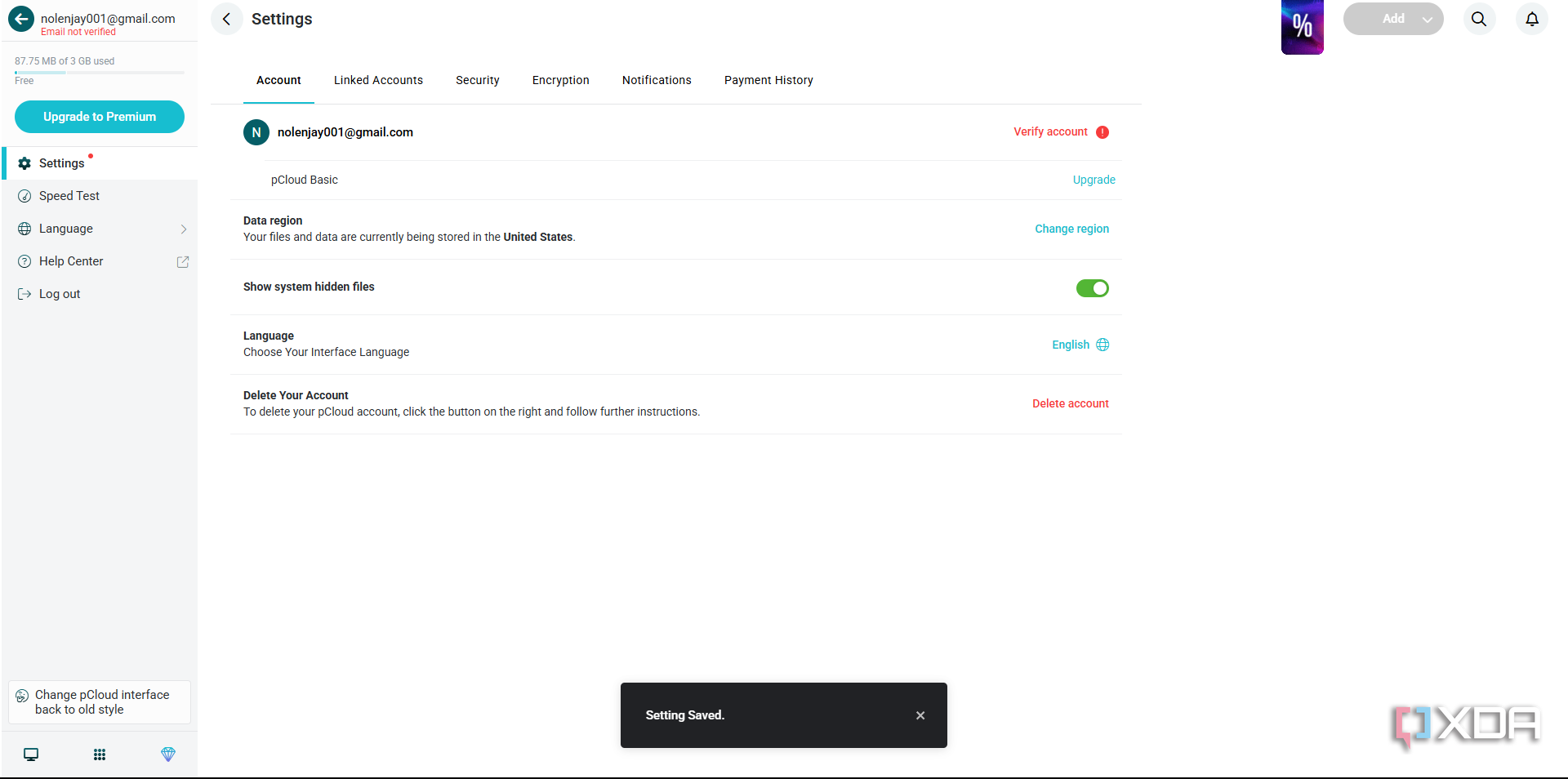This screenshot has height=779, width=1568.
Task: Click the Verify account link
Action: (x=1050, y=131)
